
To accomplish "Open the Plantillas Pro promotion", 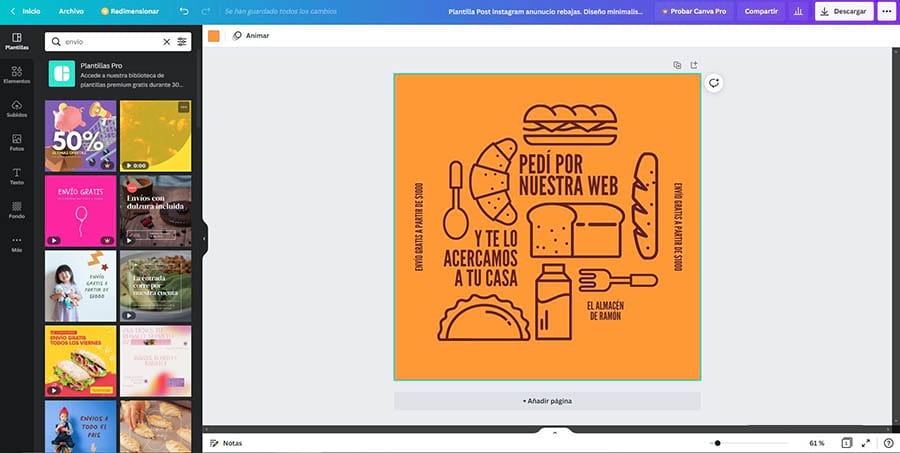I will point(118,74).
